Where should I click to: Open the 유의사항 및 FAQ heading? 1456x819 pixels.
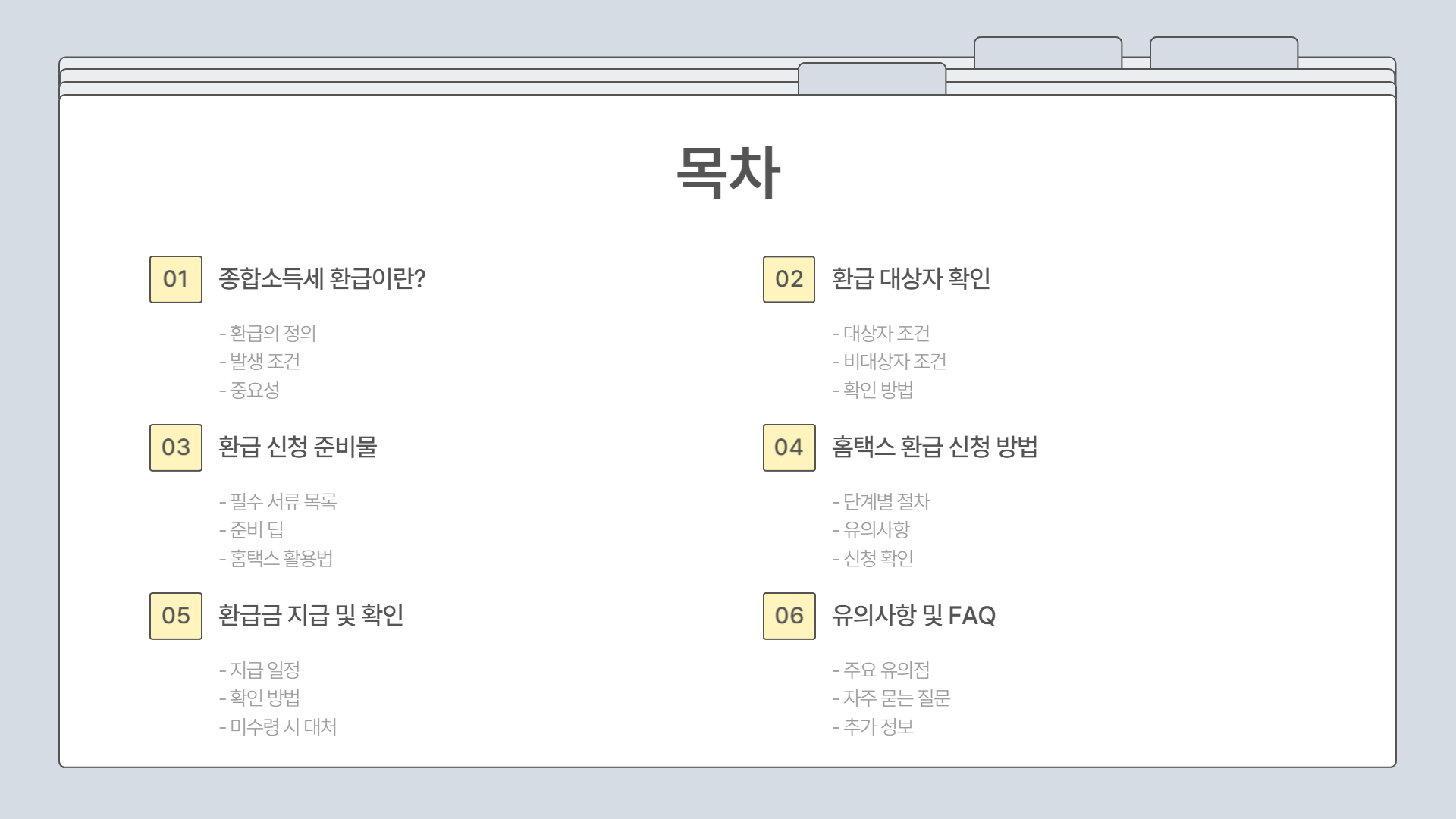(x=913, y=616)
